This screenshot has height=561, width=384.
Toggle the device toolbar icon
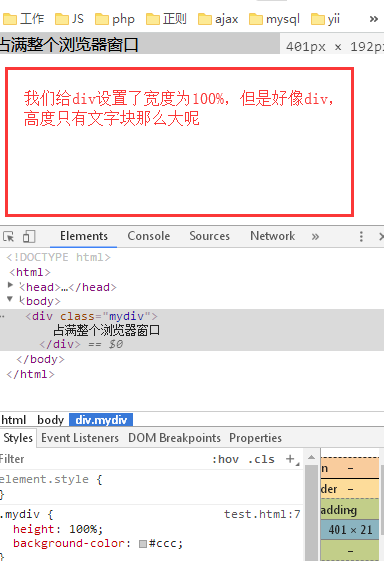click(29, 236)
